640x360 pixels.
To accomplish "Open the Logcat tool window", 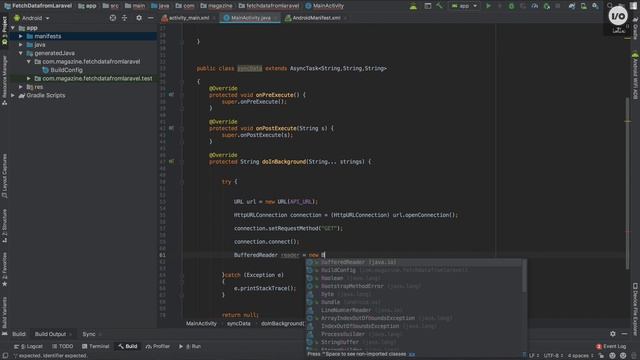I will tap(28, 346).
